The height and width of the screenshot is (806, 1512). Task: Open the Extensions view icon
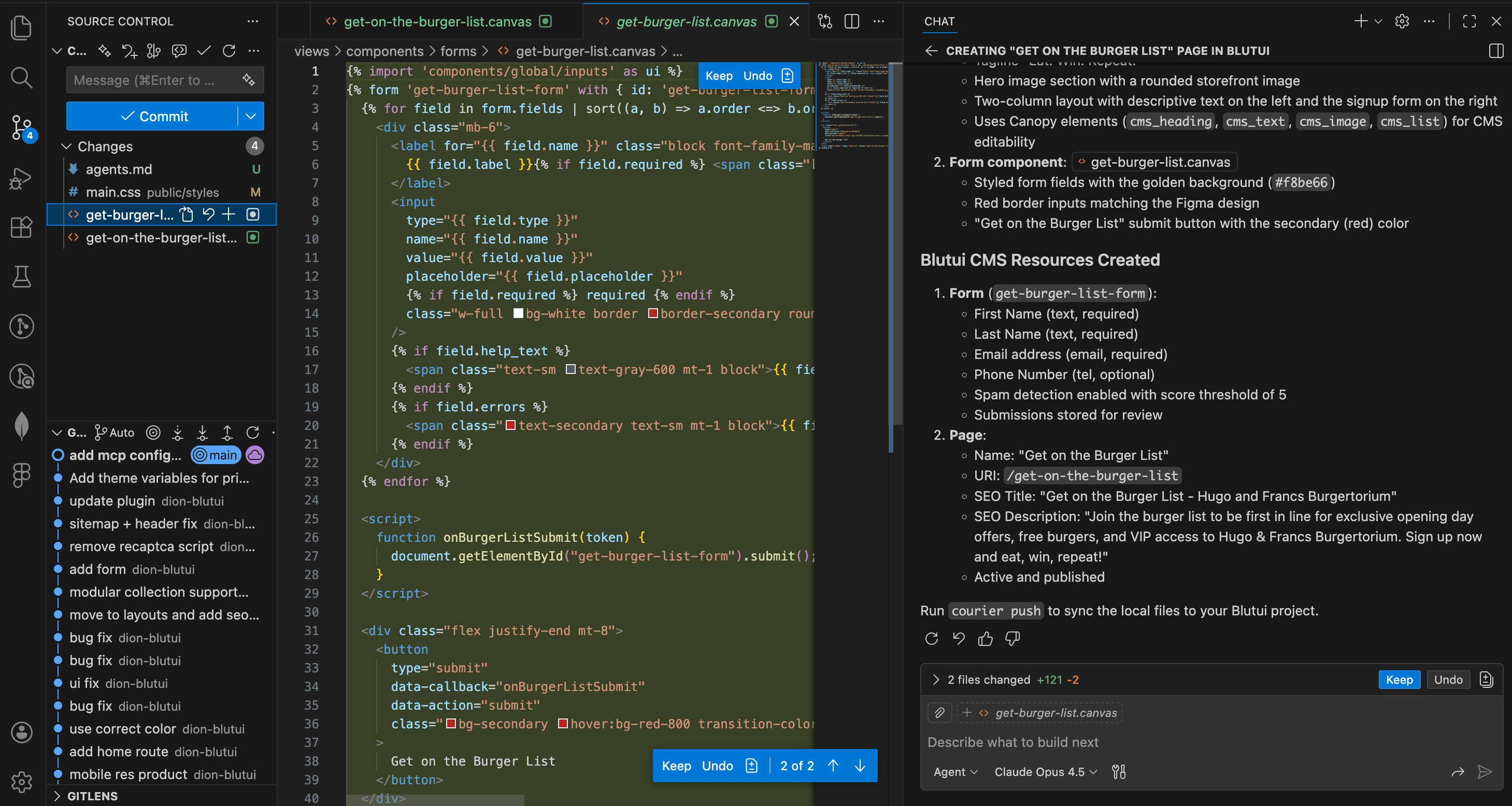click(x=22, y=227)
